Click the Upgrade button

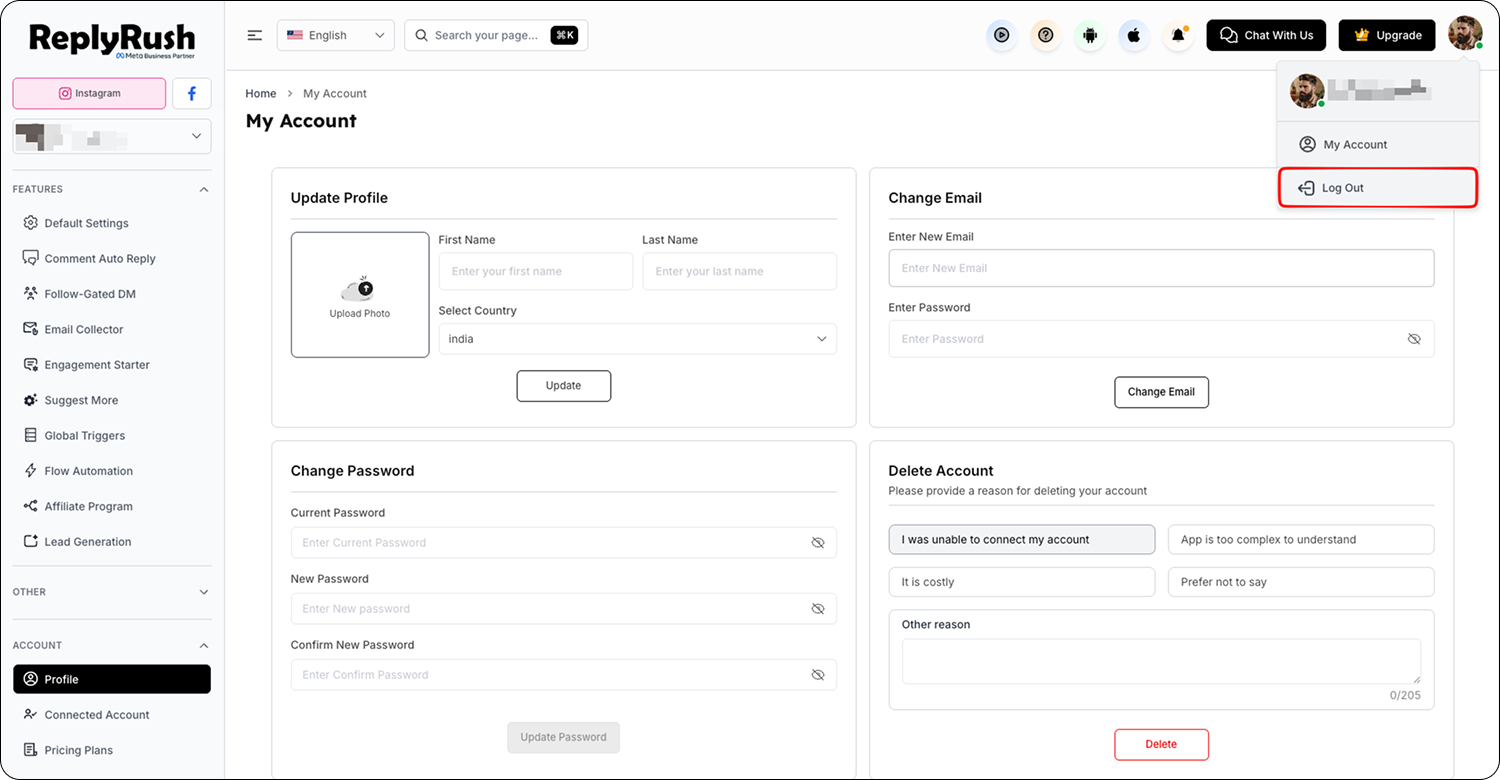1387,35
